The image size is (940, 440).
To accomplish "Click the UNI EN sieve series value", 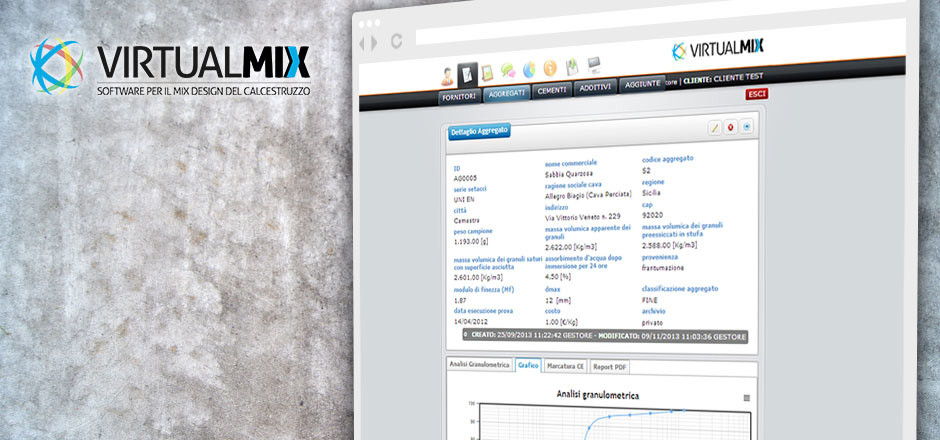I will point(464,199).
